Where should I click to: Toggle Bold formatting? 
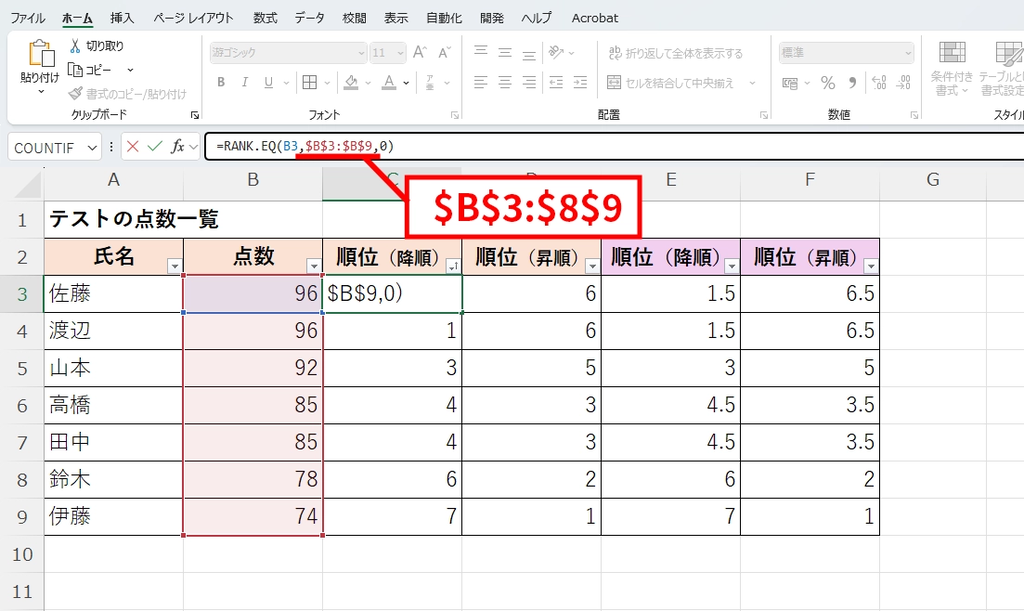[221, 82]
